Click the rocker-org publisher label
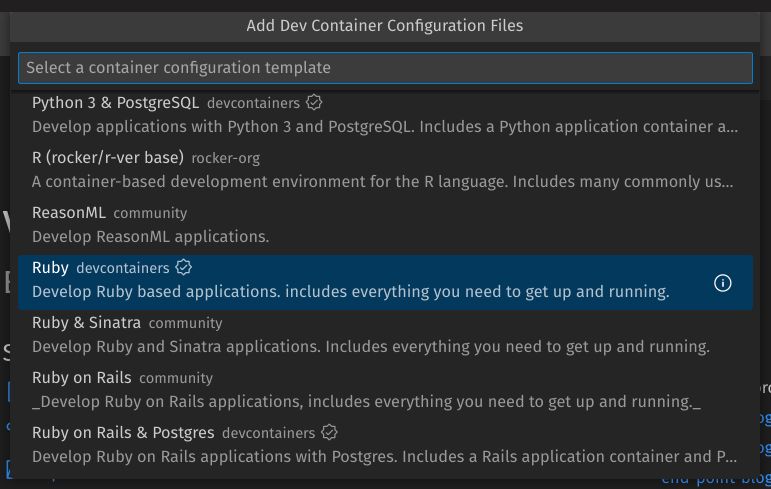Viewport: 771px width, 489px height. point(225,158)
